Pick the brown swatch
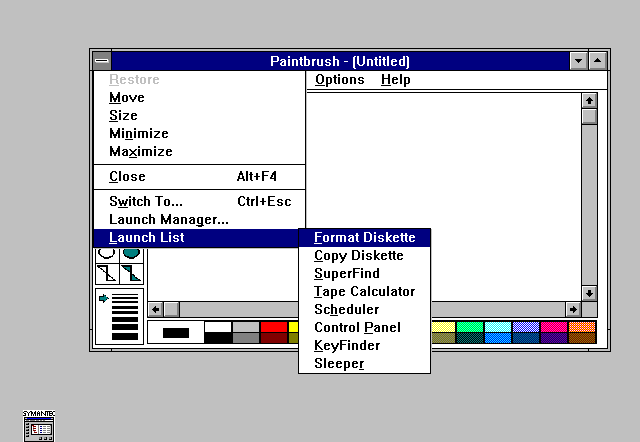 582,338
